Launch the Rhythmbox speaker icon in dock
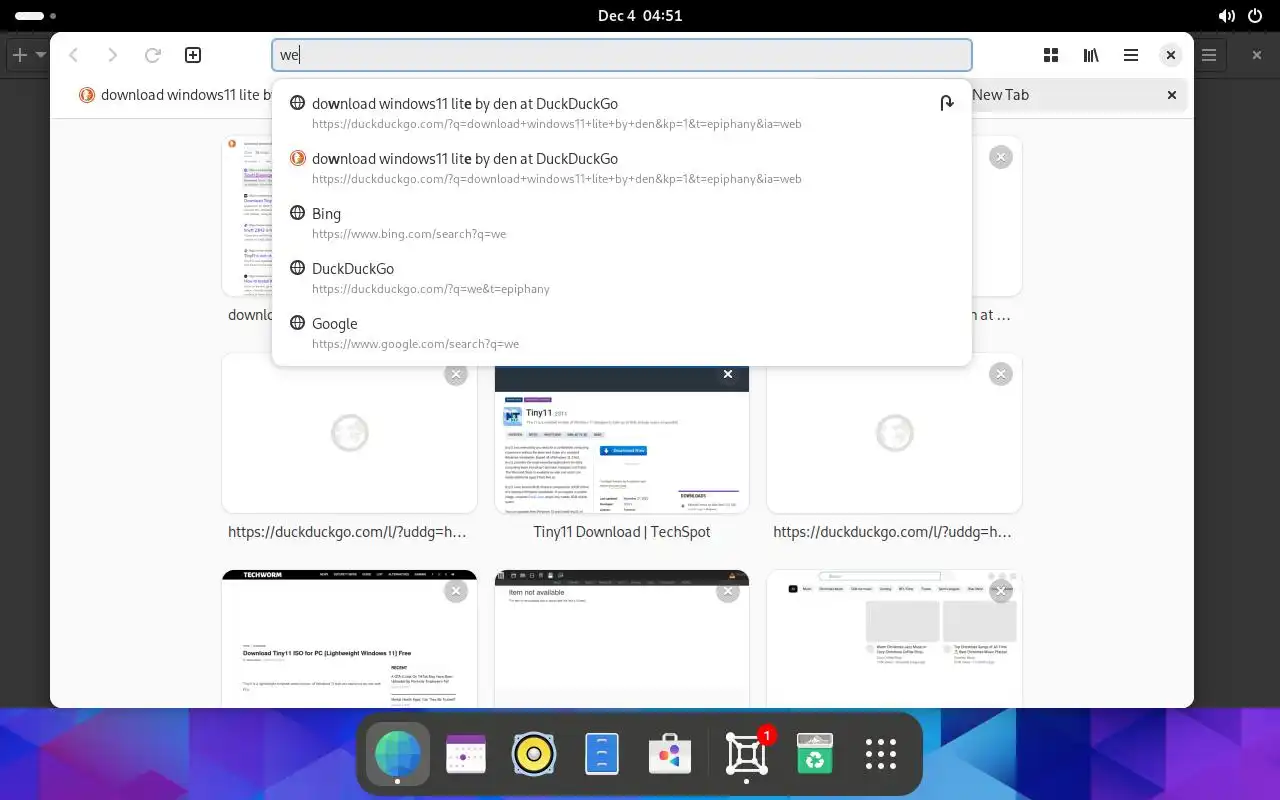 pyautogui.click(x=534, y=754)
